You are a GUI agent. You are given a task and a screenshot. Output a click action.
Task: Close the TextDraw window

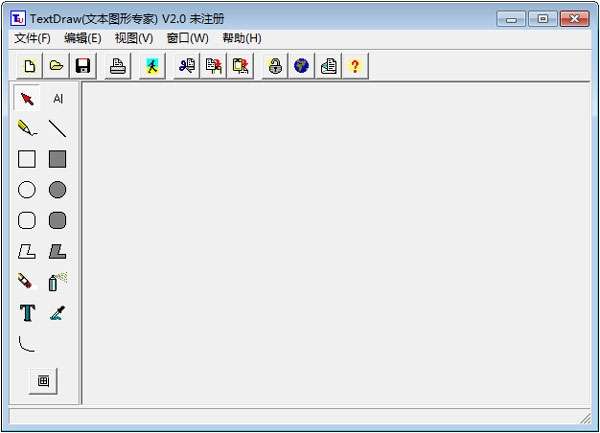tap(574, 19)
